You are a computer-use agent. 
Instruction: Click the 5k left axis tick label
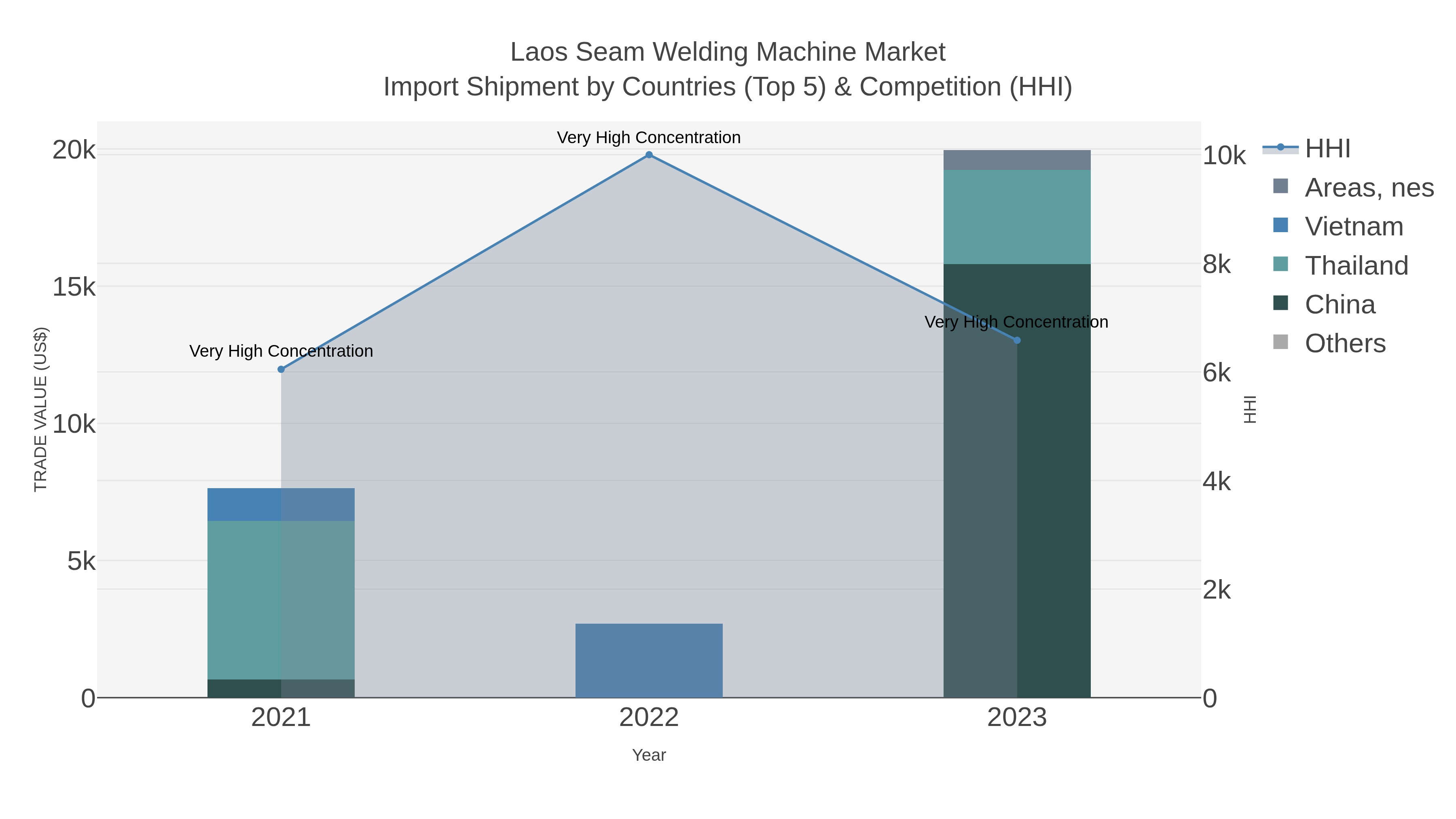click(81, 561)
